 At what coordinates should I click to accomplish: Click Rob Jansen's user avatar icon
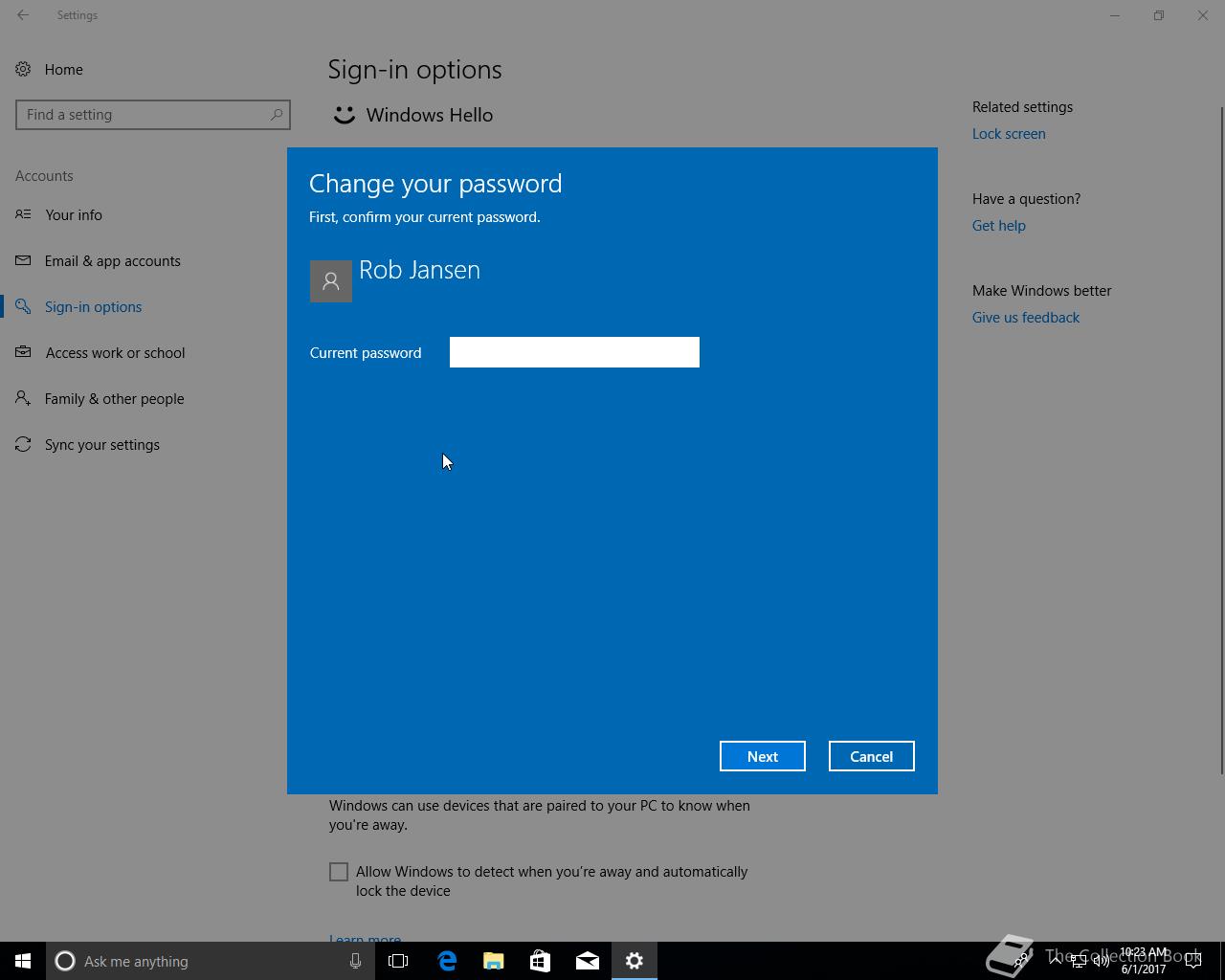coord(331,281)
